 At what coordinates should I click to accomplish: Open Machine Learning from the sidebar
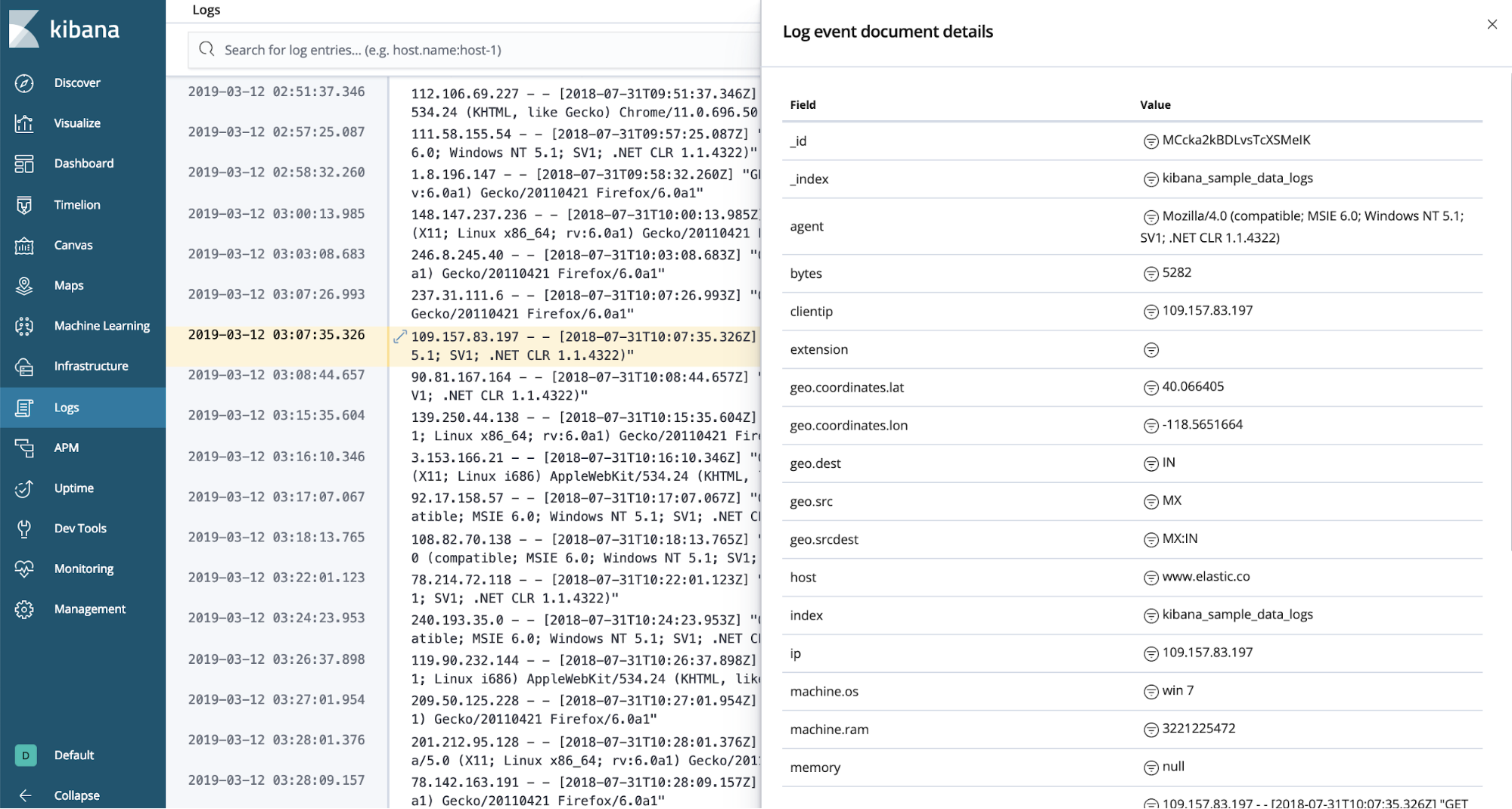101,325
